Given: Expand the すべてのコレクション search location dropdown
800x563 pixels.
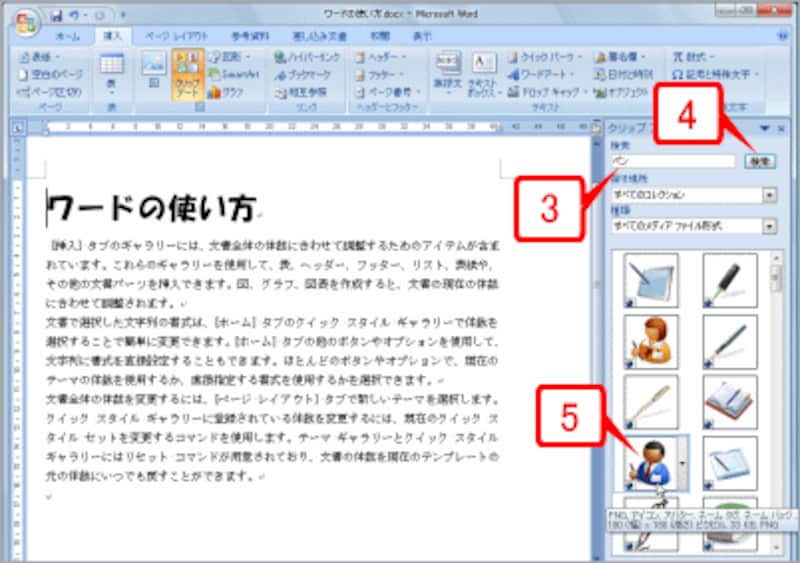Looking at the screenshot, I should click(769, 194).
